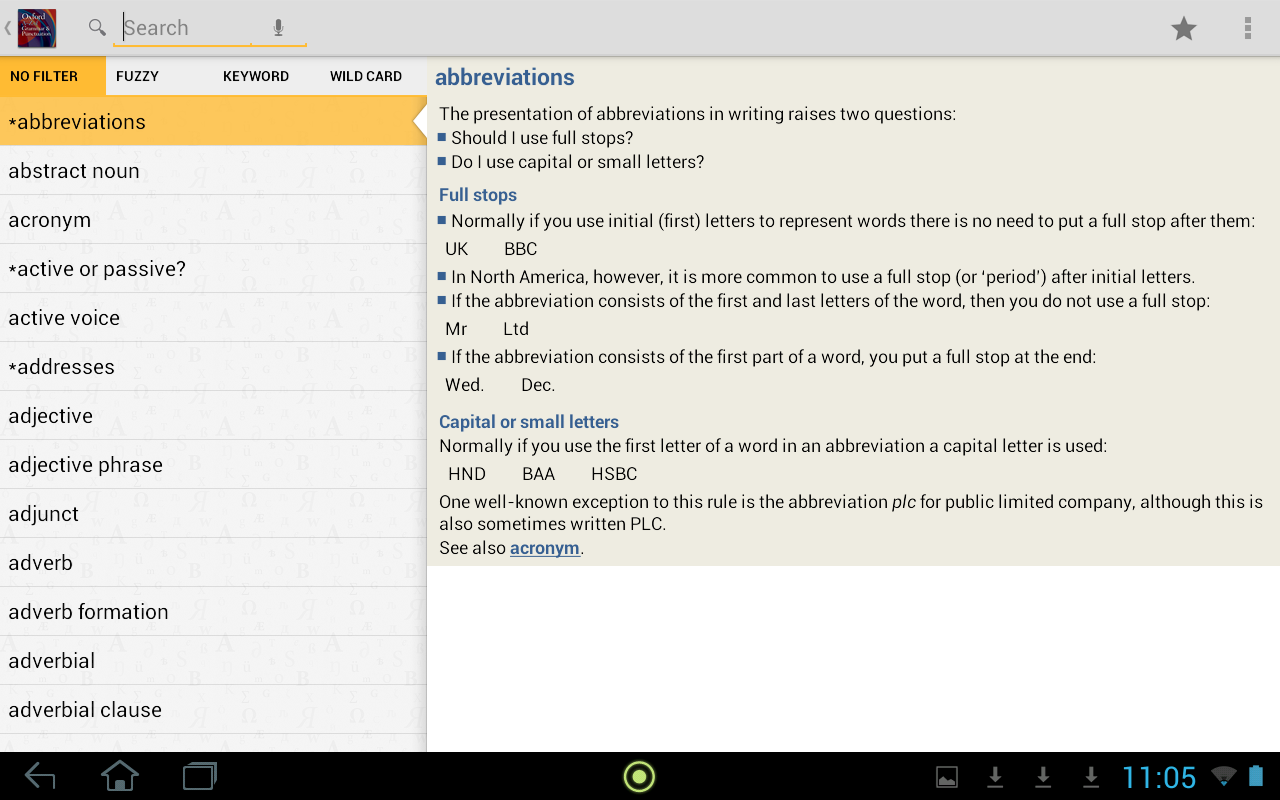Tap the green circle center icon
The height and width of the screenshot is (800, 1280).
click(639, 776)
